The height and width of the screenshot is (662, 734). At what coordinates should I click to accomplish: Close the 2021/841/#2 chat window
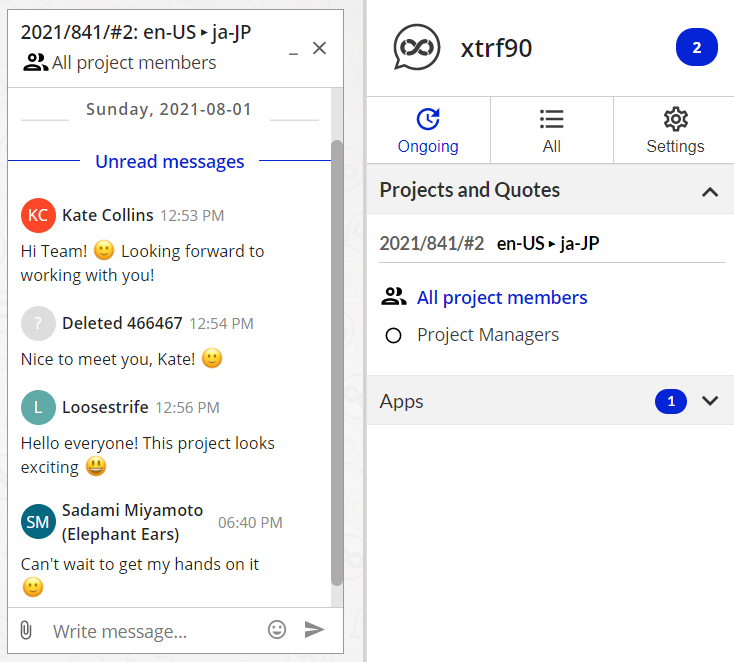pyautogui.click(x=319, y=48)
